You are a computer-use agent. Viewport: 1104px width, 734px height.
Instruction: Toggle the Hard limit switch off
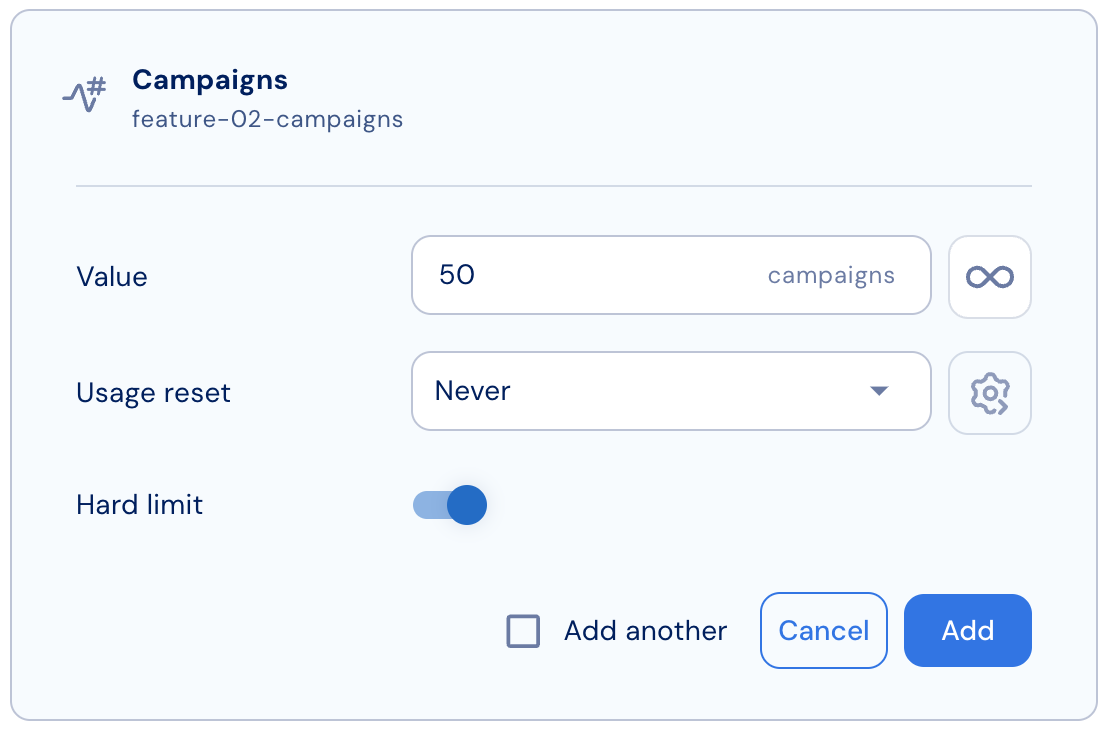(x=449, y=504)
